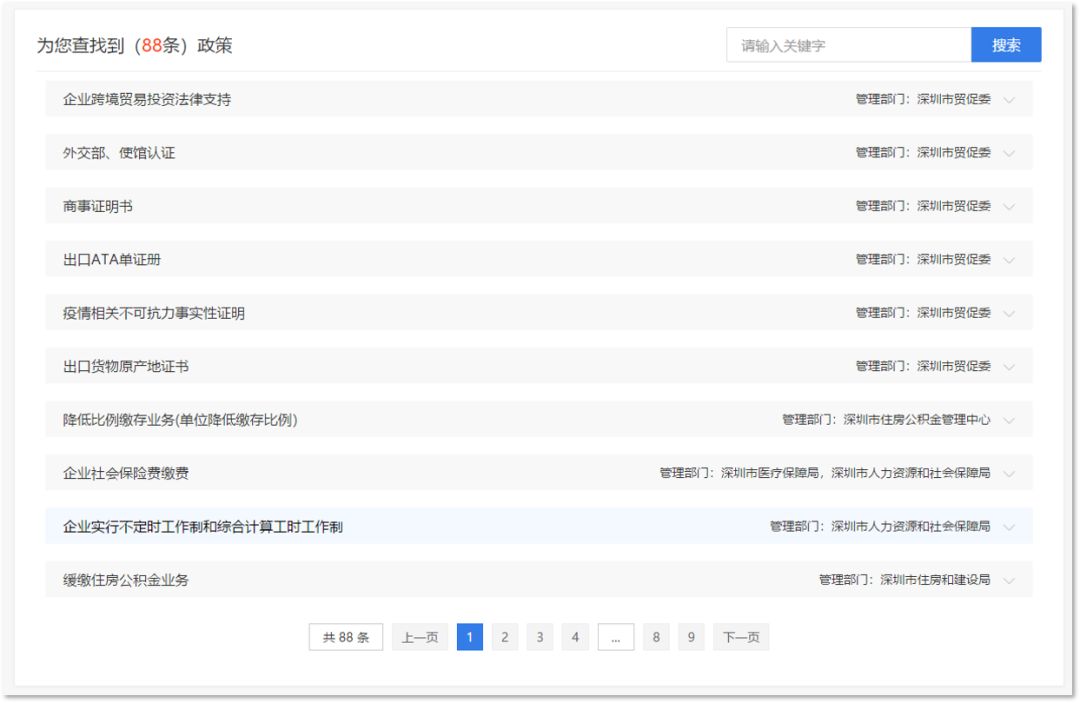
Task: Expand the 疫情相关不可抗力事实性证明 row chevron
Action: coord(1008,313)
